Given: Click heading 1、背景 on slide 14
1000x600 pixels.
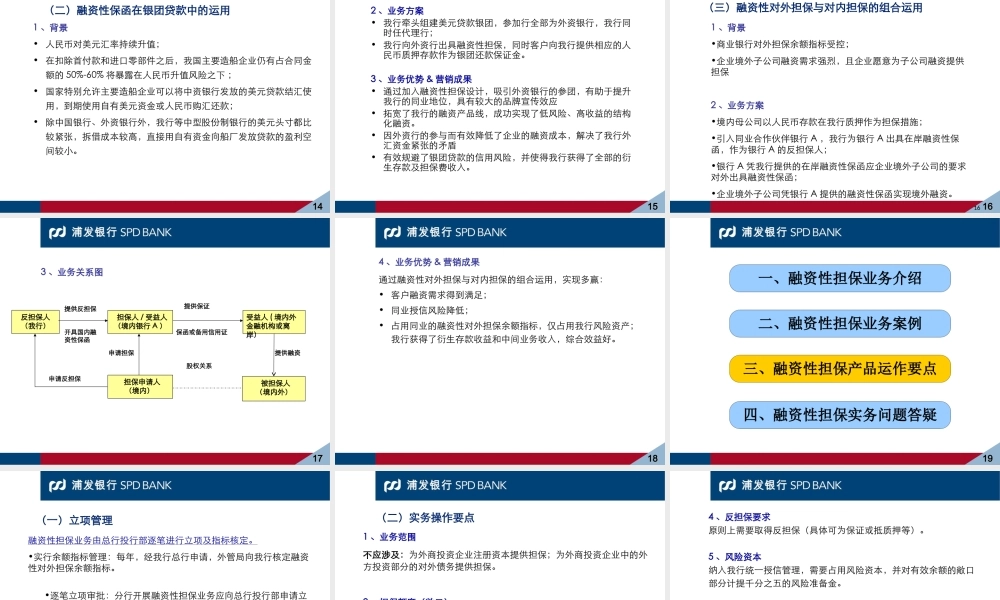Looking at the screenshot, I should [50, 27].
